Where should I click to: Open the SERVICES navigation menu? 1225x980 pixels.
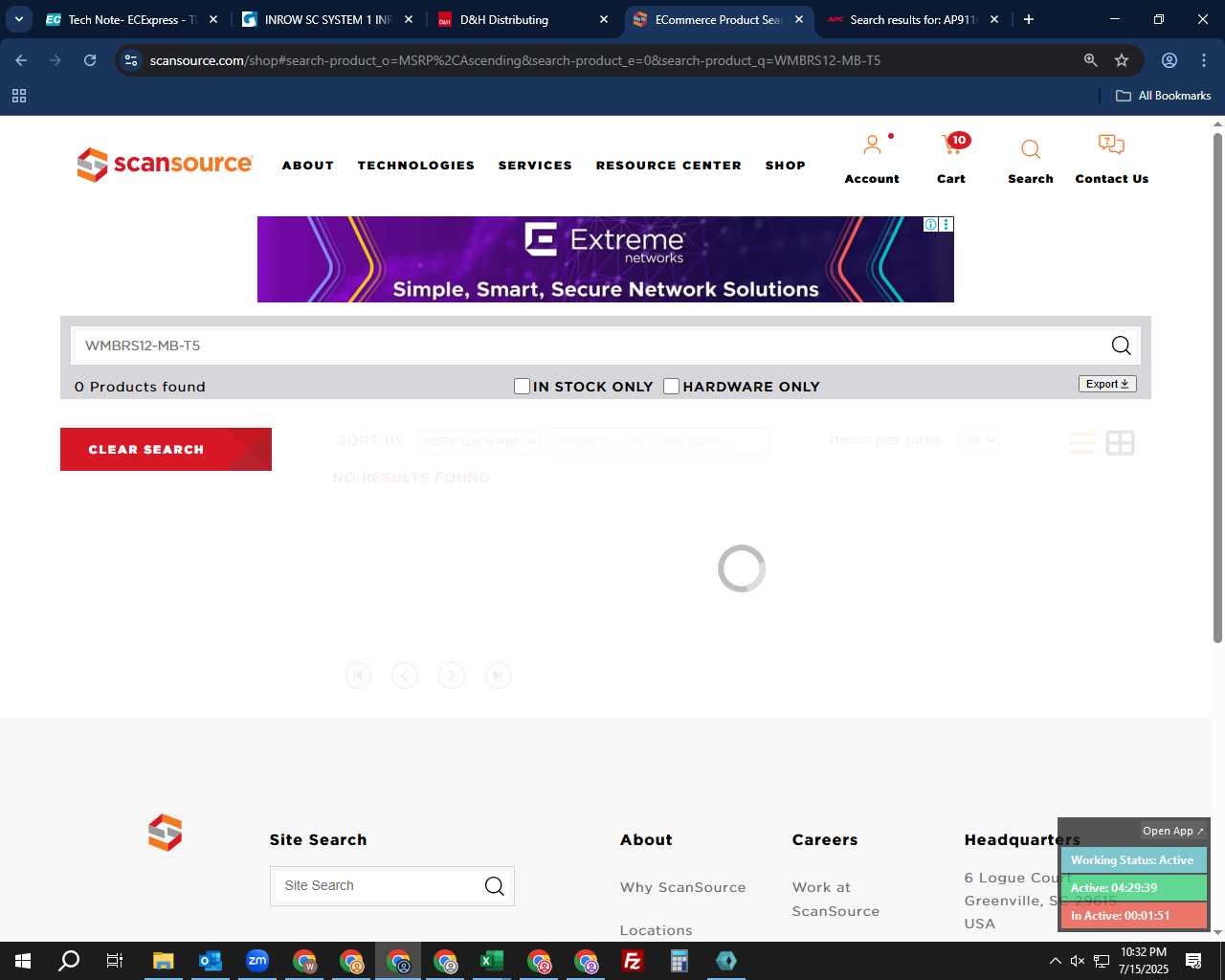535,166
